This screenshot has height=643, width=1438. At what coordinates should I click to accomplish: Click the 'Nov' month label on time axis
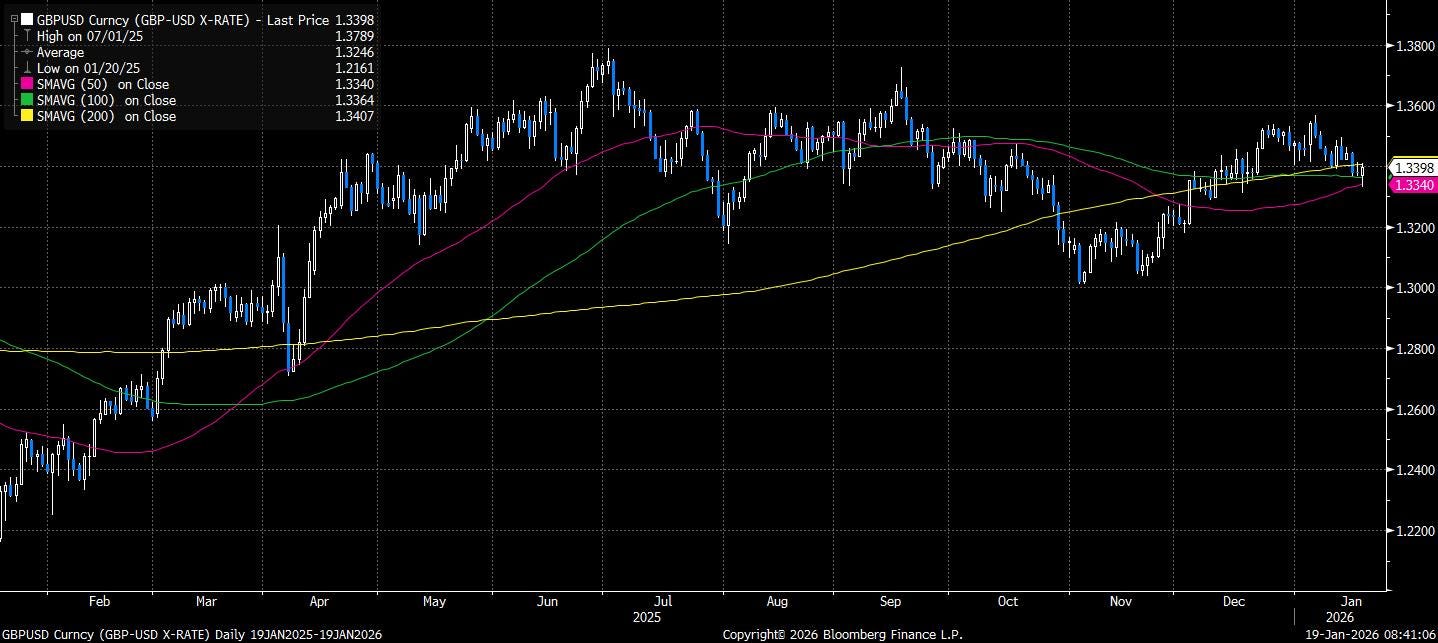point(1120,602)
